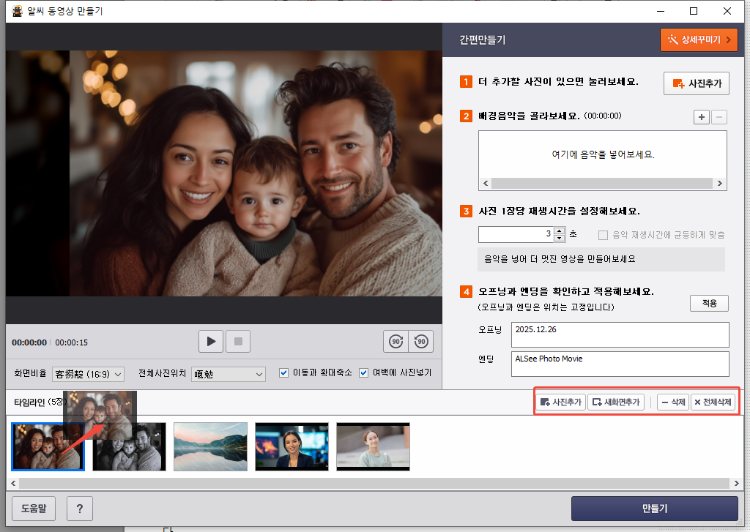Click the large preview image
The height and width of the screenshot is (532, 750).
click(x=224, y=173)
